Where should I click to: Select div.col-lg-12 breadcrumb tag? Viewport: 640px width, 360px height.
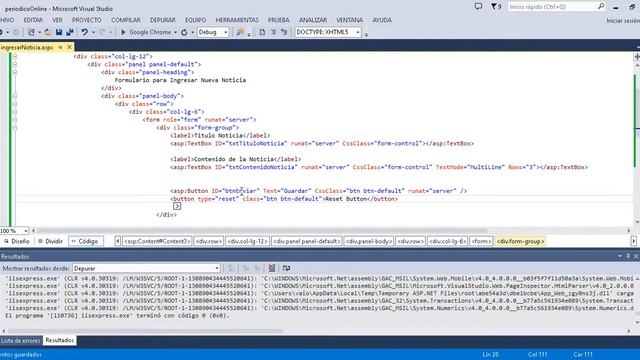point(247,241)
